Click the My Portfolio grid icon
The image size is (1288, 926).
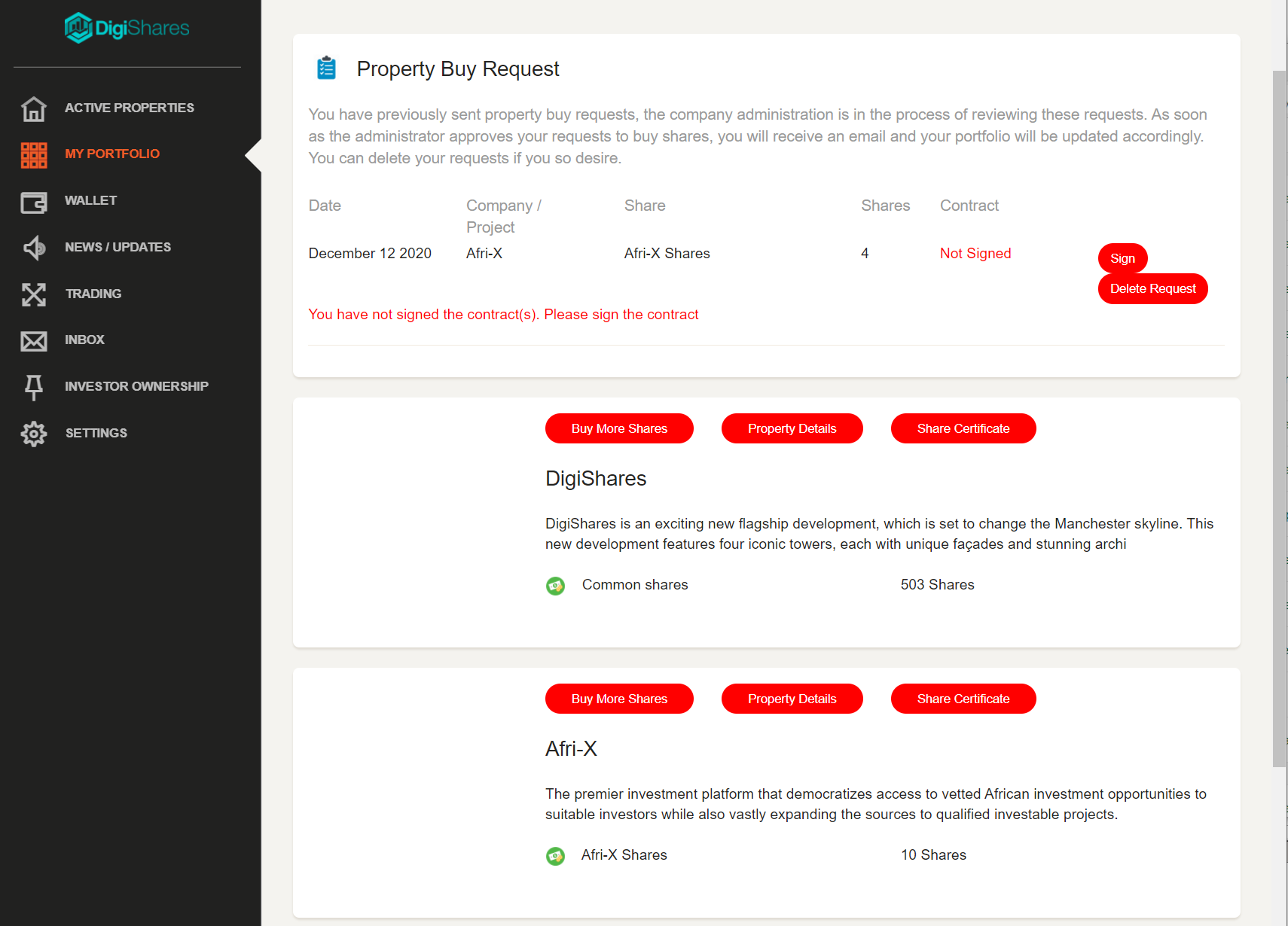[34, 154]
